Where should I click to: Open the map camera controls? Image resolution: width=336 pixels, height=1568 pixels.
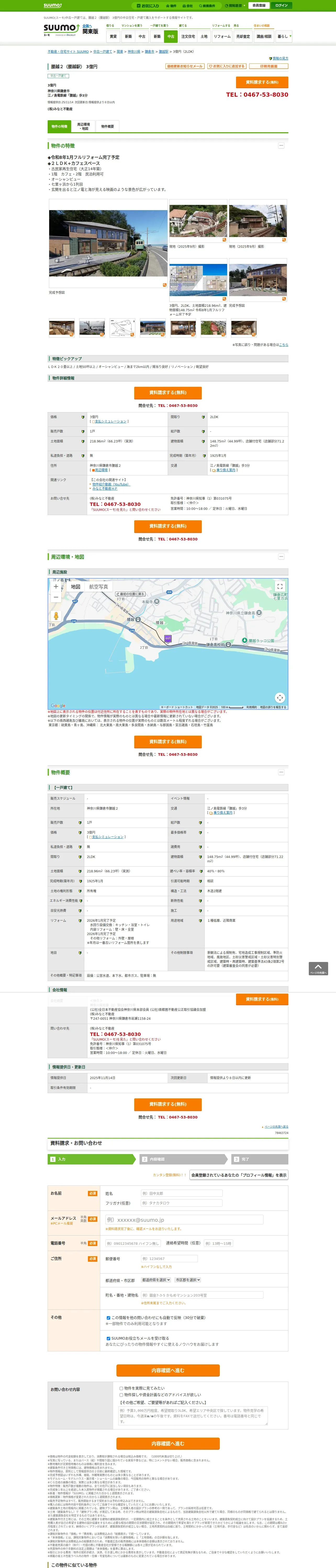(280, 697)
